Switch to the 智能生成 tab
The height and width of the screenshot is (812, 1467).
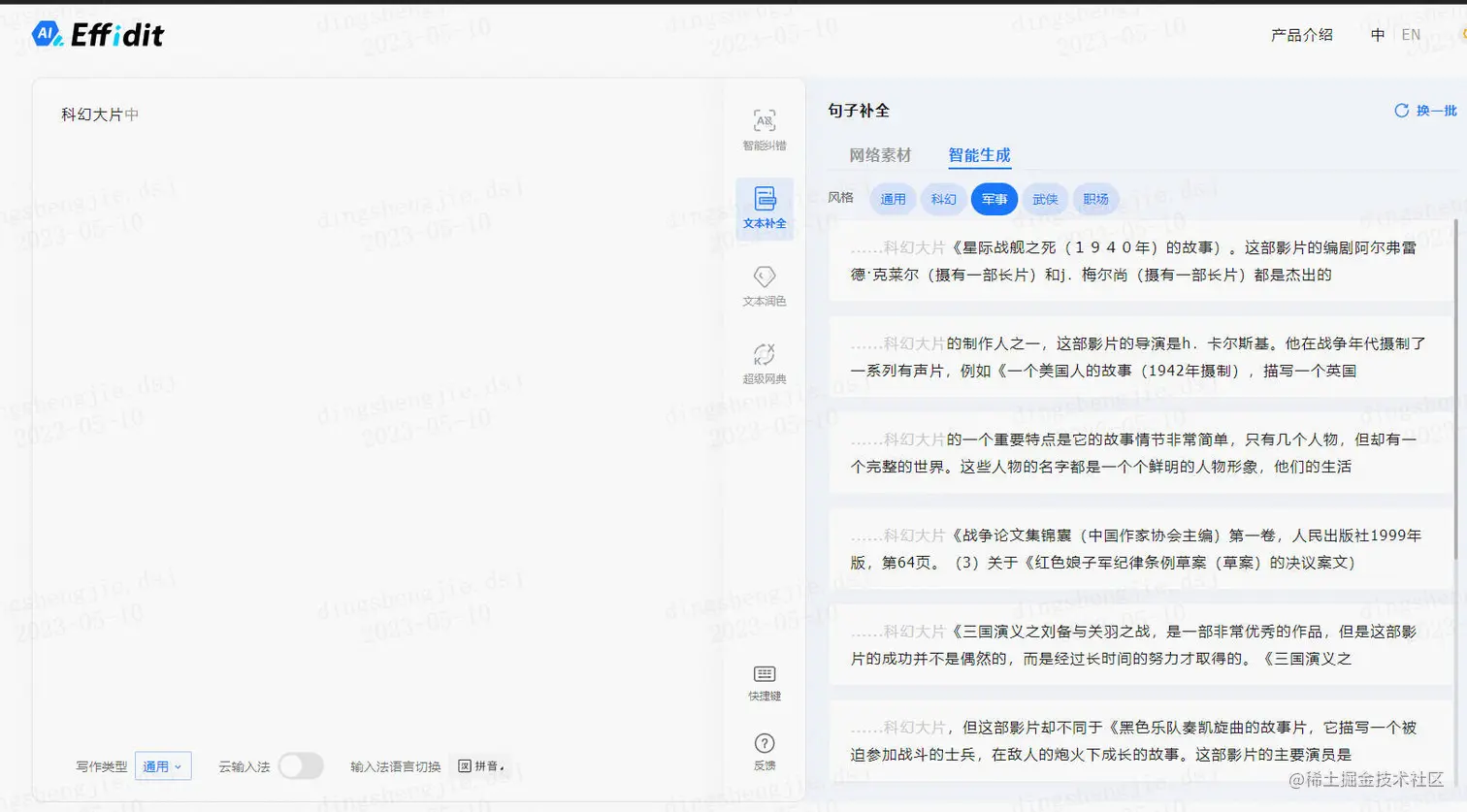tap(979, 155)
